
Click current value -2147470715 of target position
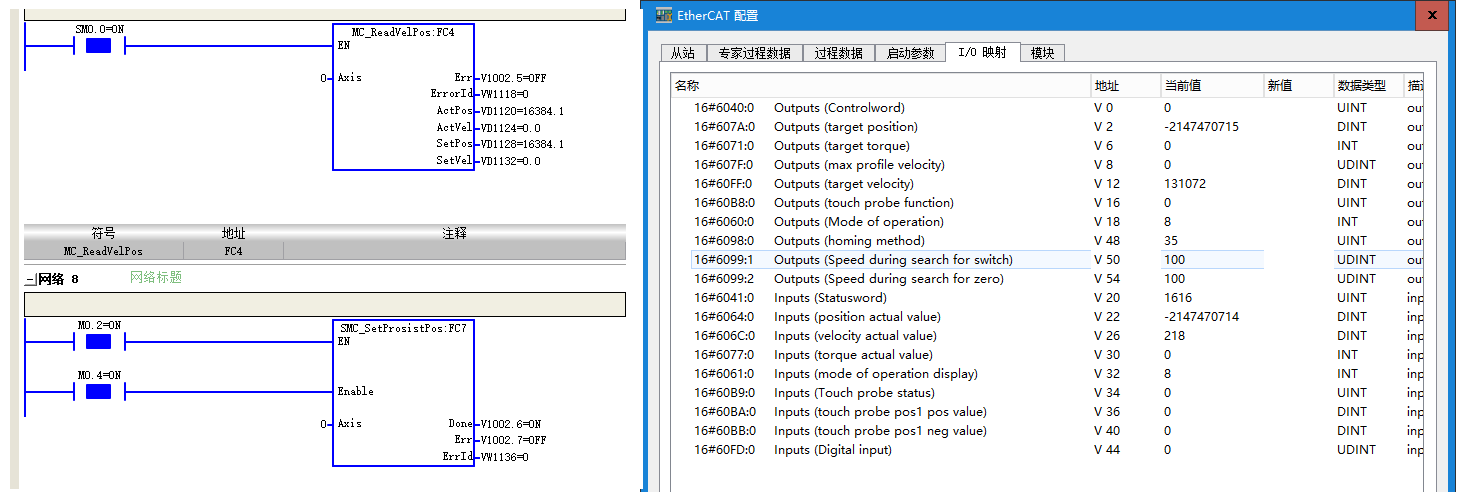[1201, 127]
